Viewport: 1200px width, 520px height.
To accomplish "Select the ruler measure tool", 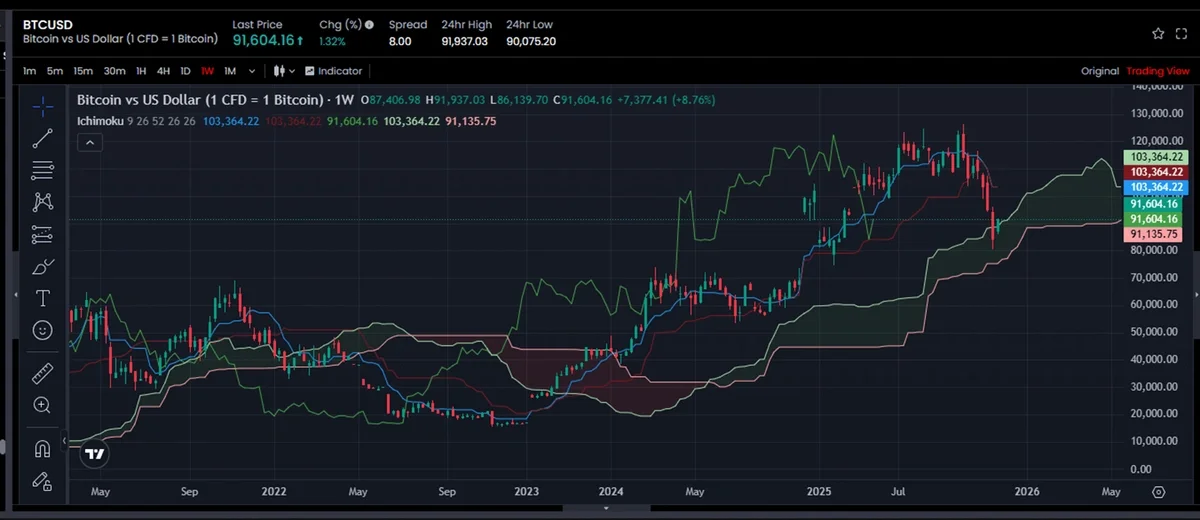I will tap(42, 373).
